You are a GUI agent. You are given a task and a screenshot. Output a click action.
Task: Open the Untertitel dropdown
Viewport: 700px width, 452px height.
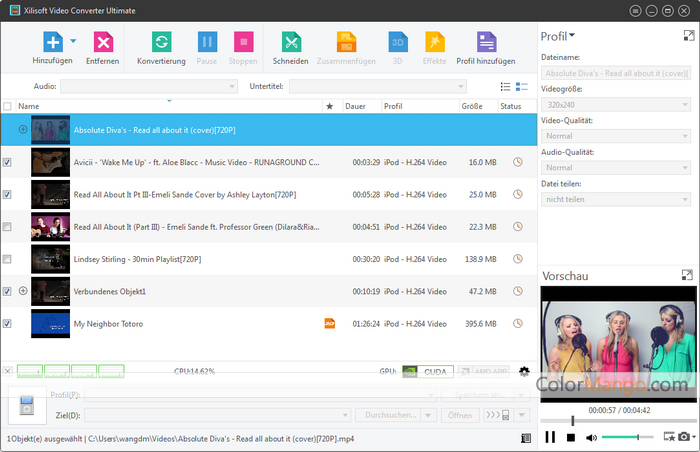coord(378,86)
